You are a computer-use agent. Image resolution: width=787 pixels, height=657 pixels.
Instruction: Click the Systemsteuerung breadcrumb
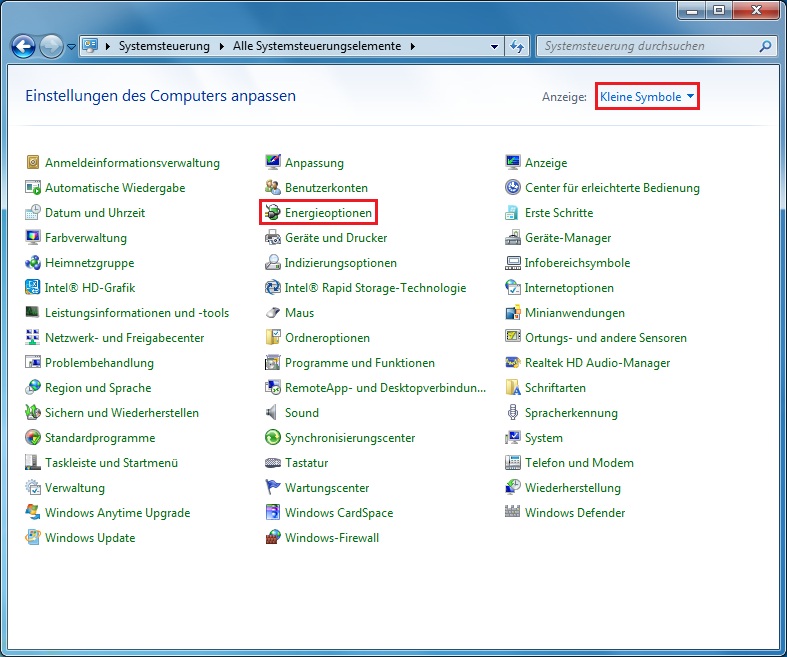[164, 46]
